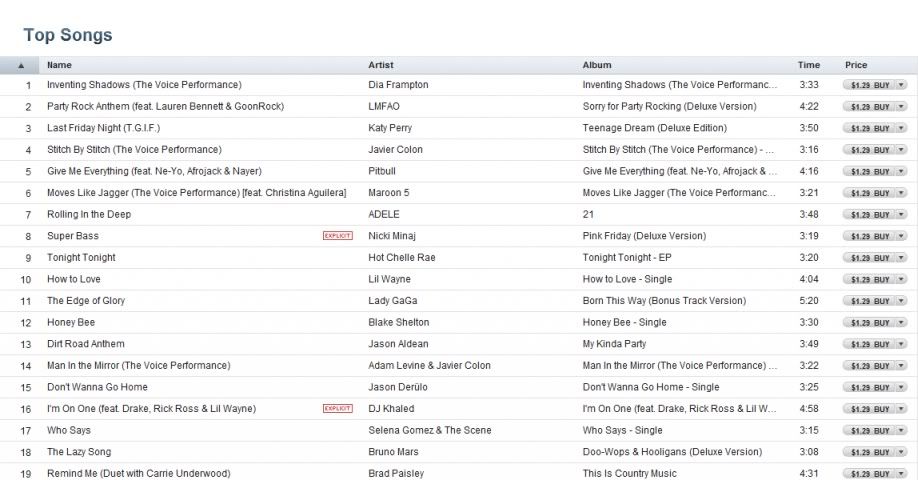Open buy options arrow for Tonight Tonight
Viewport: 918px width, 480px height.
pyautogui.click(x=902, y=258)
